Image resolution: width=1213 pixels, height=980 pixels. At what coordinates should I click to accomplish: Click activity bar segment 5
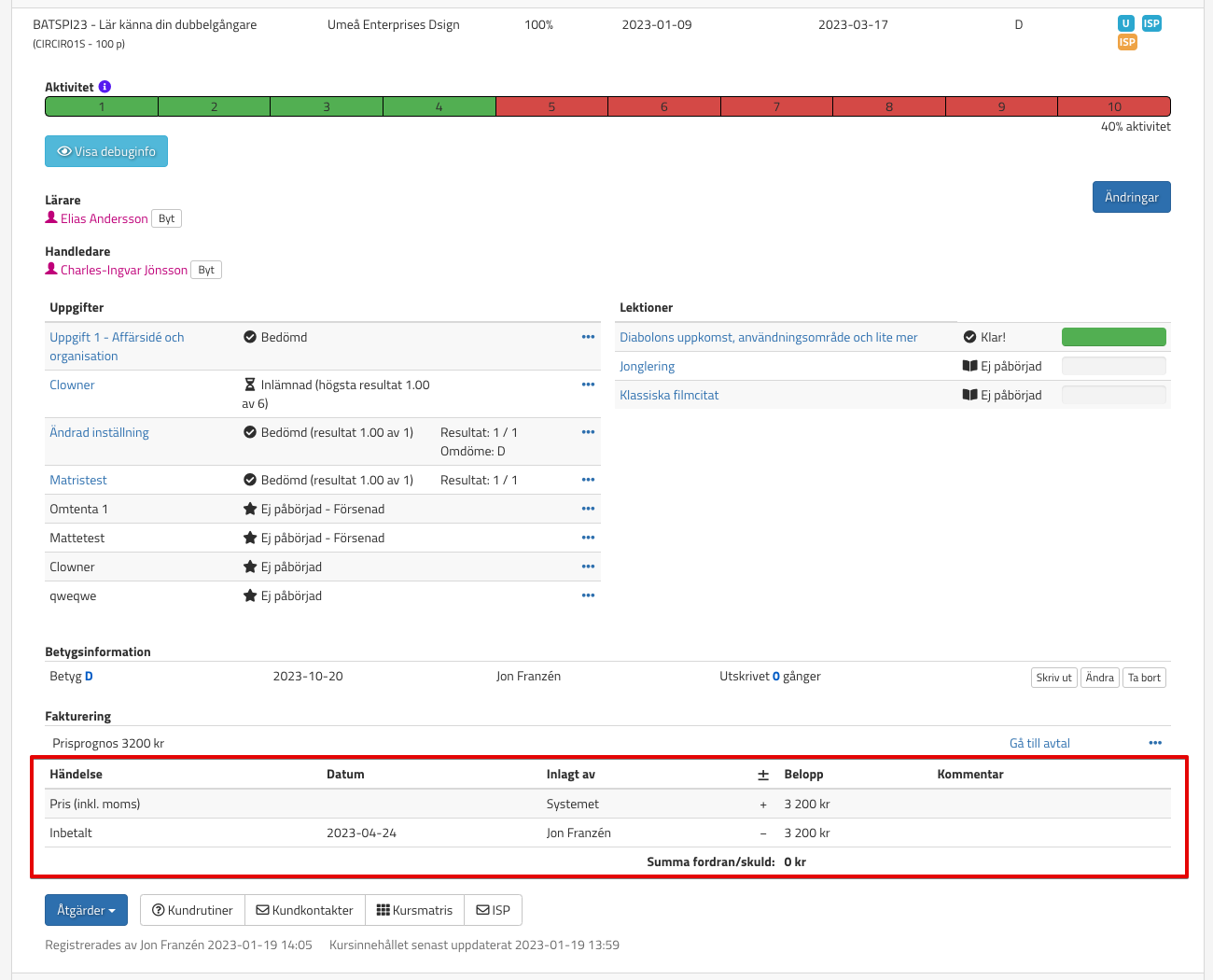pos(551,106)
